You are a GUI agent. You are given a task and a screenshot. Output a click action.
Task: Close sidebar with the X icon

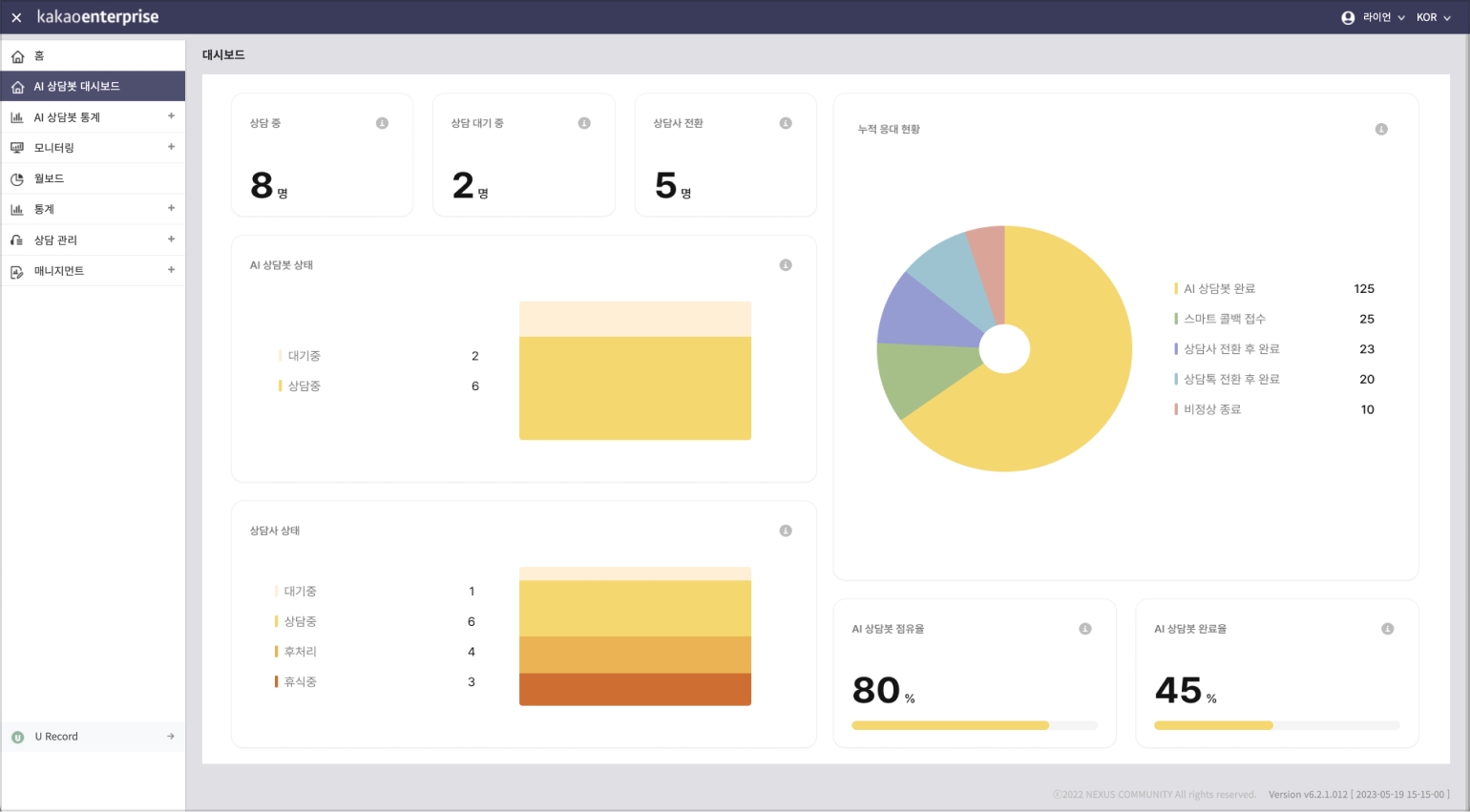click(x=16, y=17)
